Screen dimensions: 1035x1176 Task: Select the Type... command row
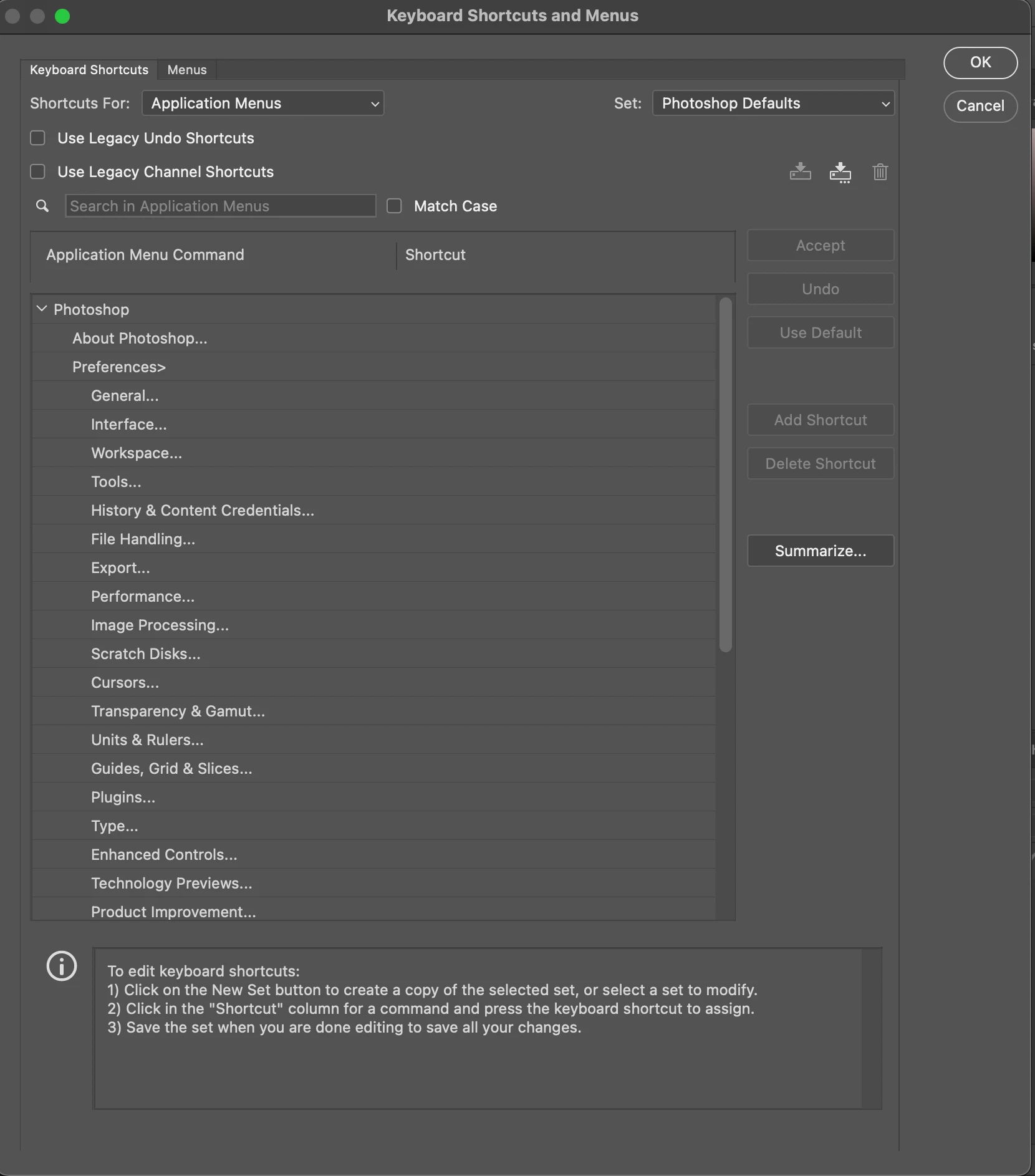point(373,826)
